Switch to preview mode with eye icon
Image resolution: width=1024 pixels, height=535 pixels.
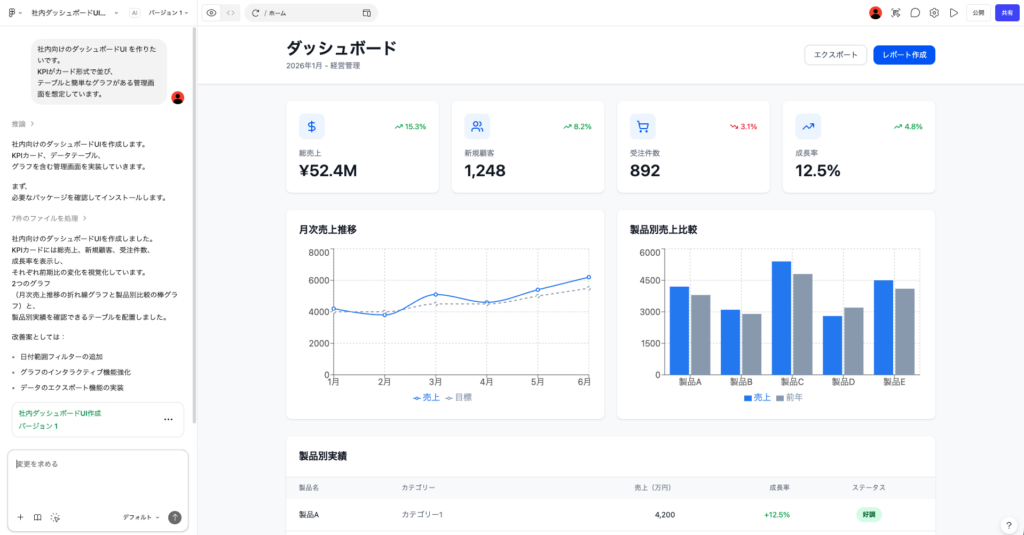pyautogui.click(x=211, y=13)
